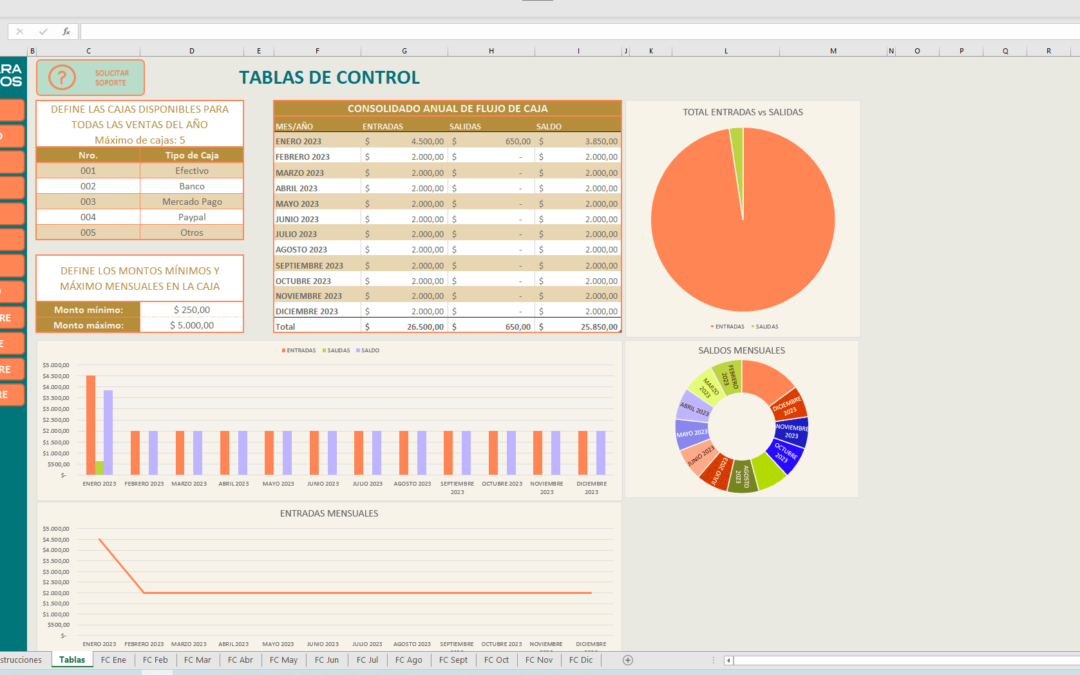Screen dimensions: 1080x675
Task: Select the Mercado Pago caja type cell
Action: (191, 201)
